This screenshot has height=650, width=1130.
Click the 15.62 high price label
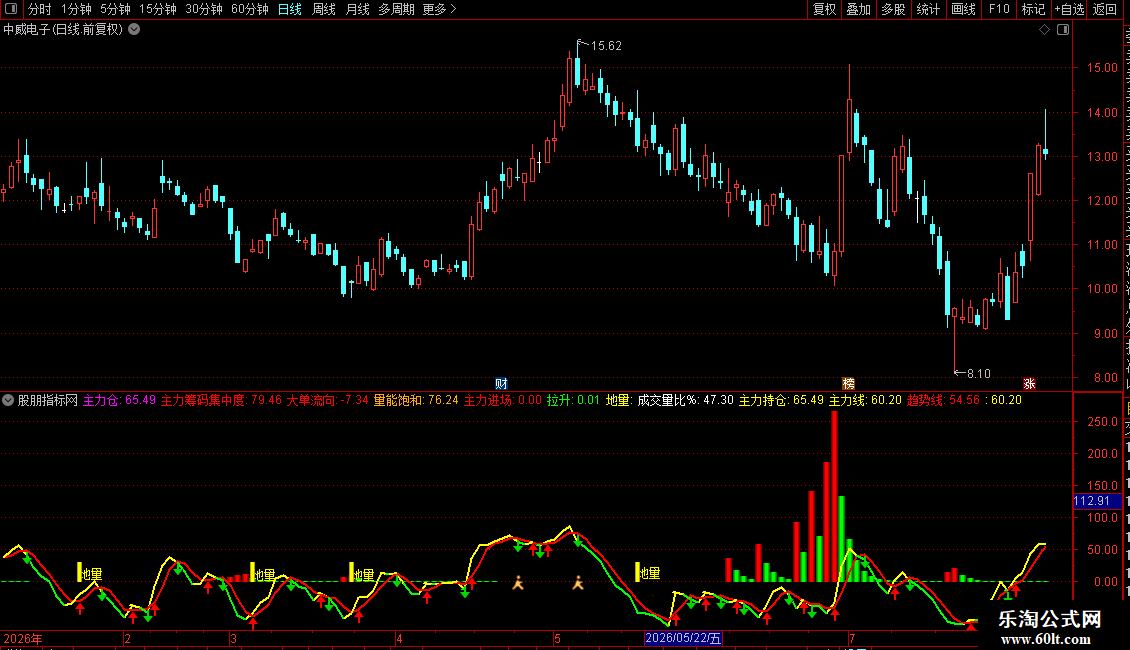pyautogui.click(x=606, y=46)
